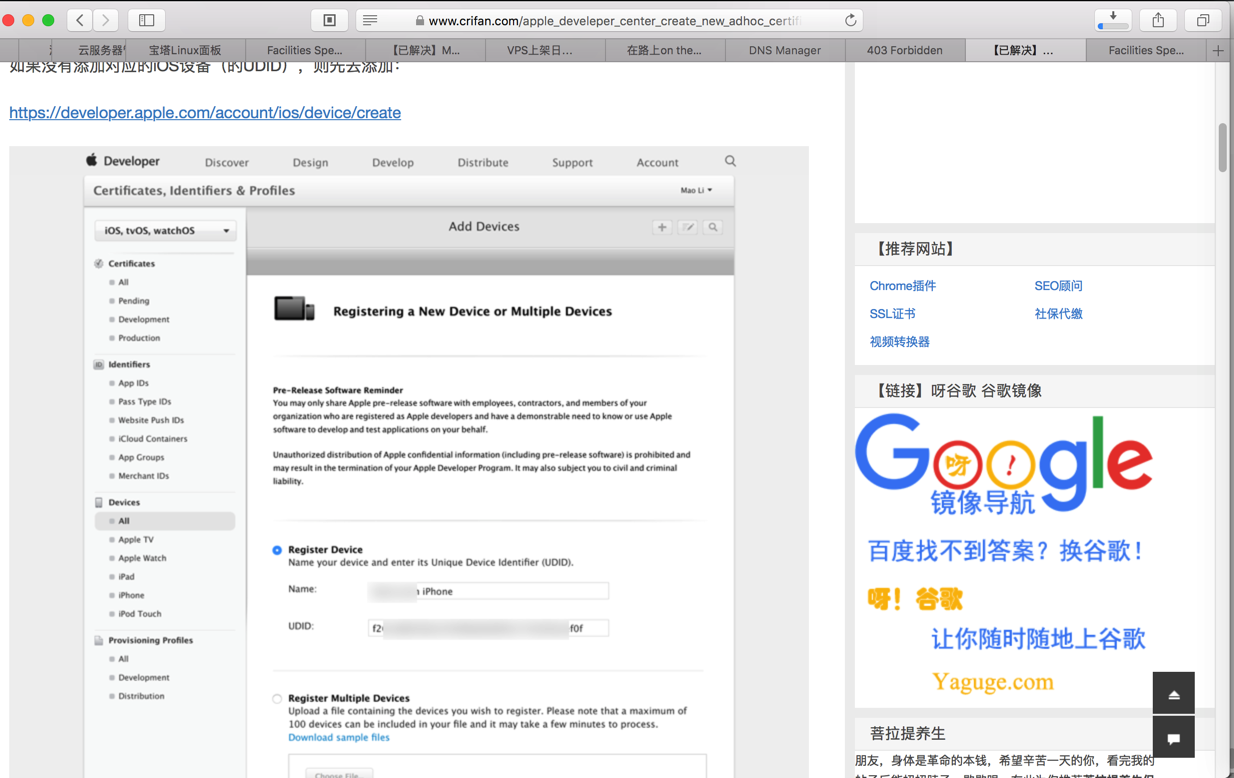The image size is (1234, 778).
Task: Add a new tab with plus
Action: (x=1218, y=50)
